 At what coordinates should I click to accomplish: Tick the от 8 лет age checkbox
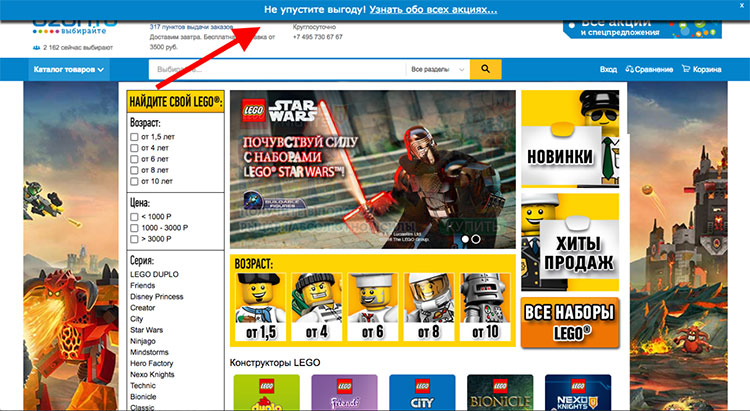pyautogui.click(x=134, y=170)
